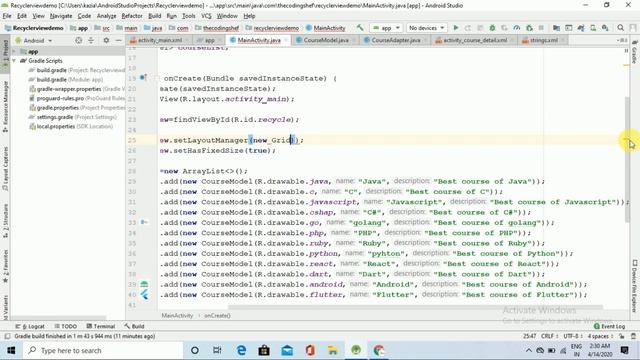Open the profiler gauge icon in toolbar

tap(517, 28)
